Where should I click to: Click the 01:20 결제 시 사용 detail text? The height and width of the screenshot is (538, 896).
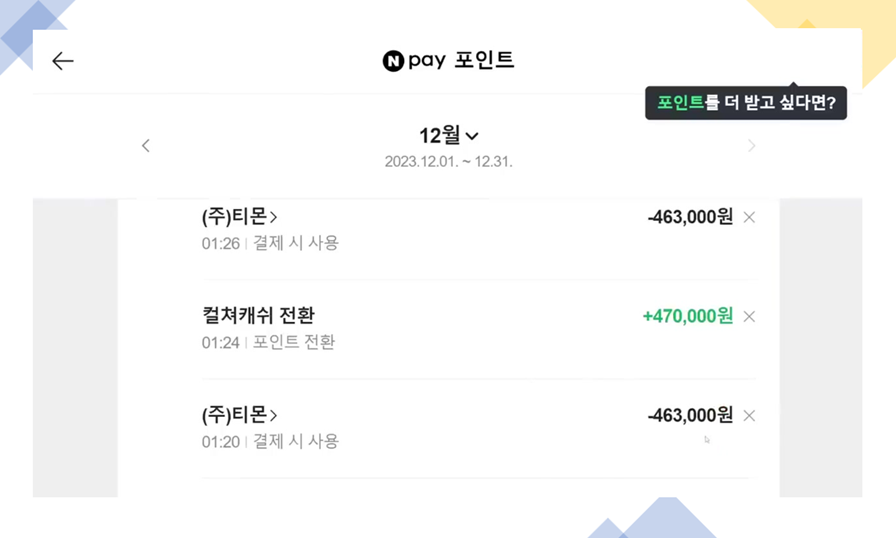(270, 441)
